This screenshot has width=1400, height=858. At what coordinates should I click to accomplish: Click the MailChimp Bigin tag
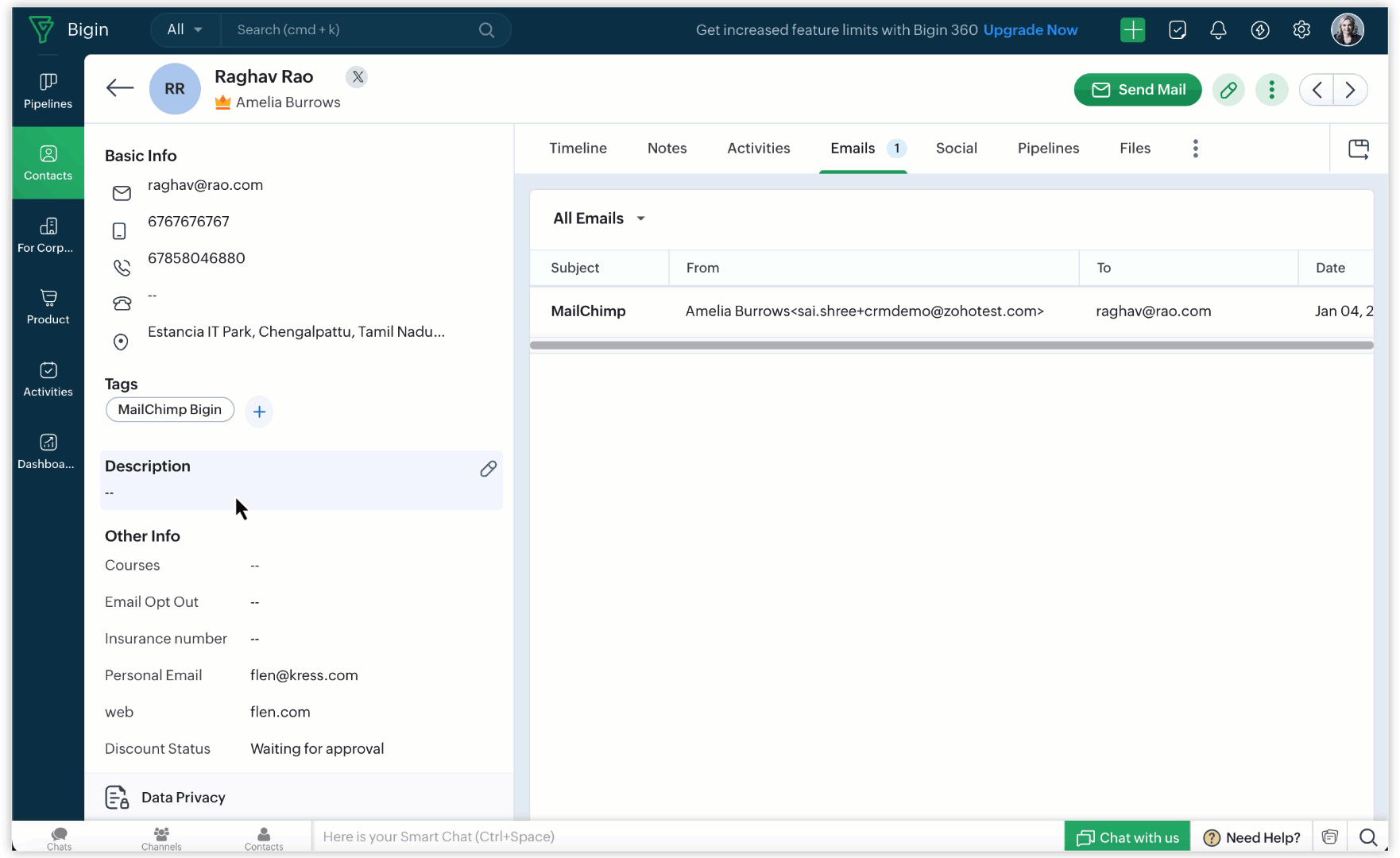point(170,410)
